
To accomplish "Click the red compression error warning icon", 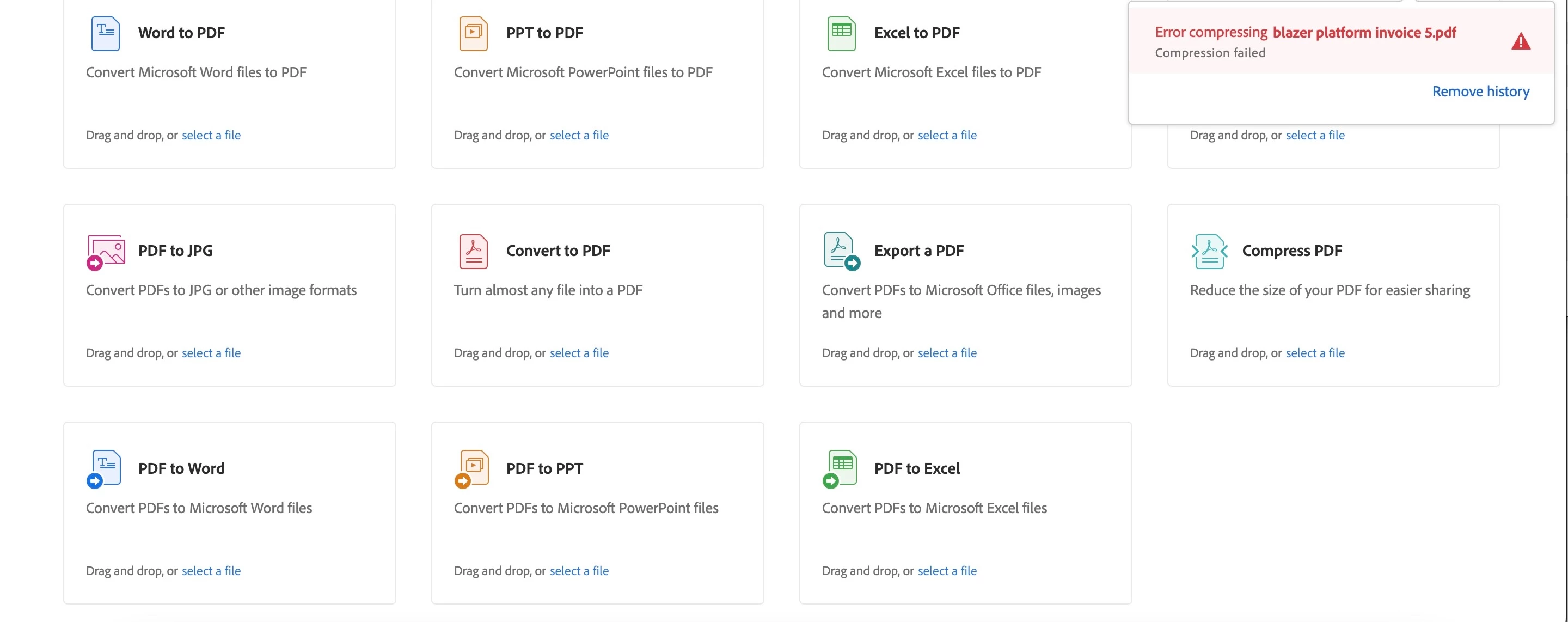I will coord(1521,41).
